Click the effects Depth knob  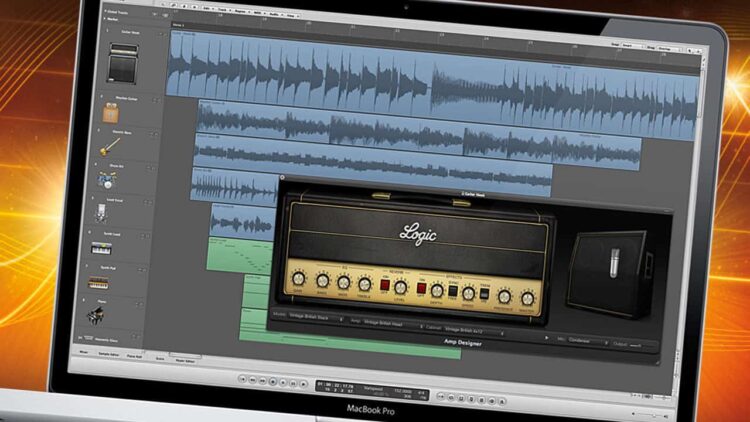437,290
